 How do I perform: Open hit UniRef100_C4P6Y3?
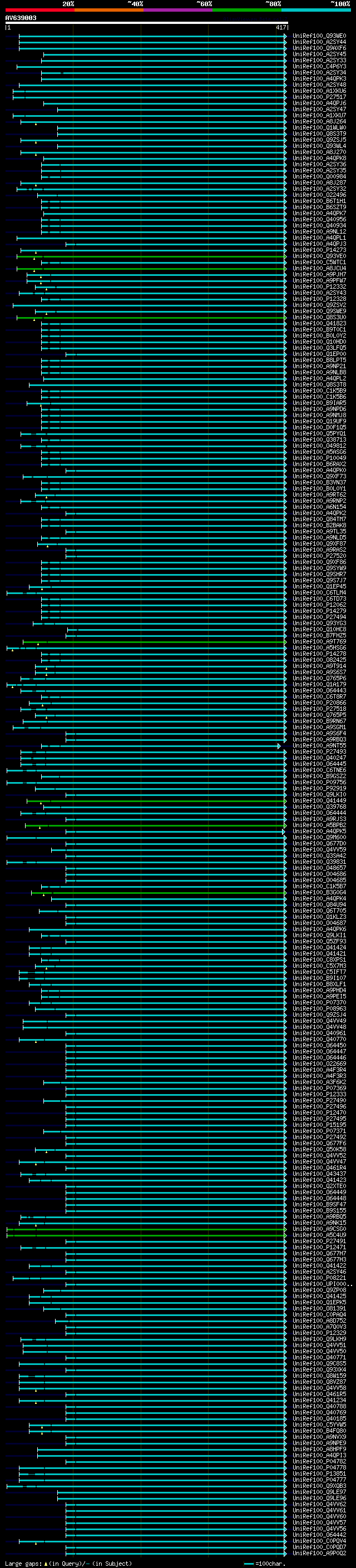point(319,66)
